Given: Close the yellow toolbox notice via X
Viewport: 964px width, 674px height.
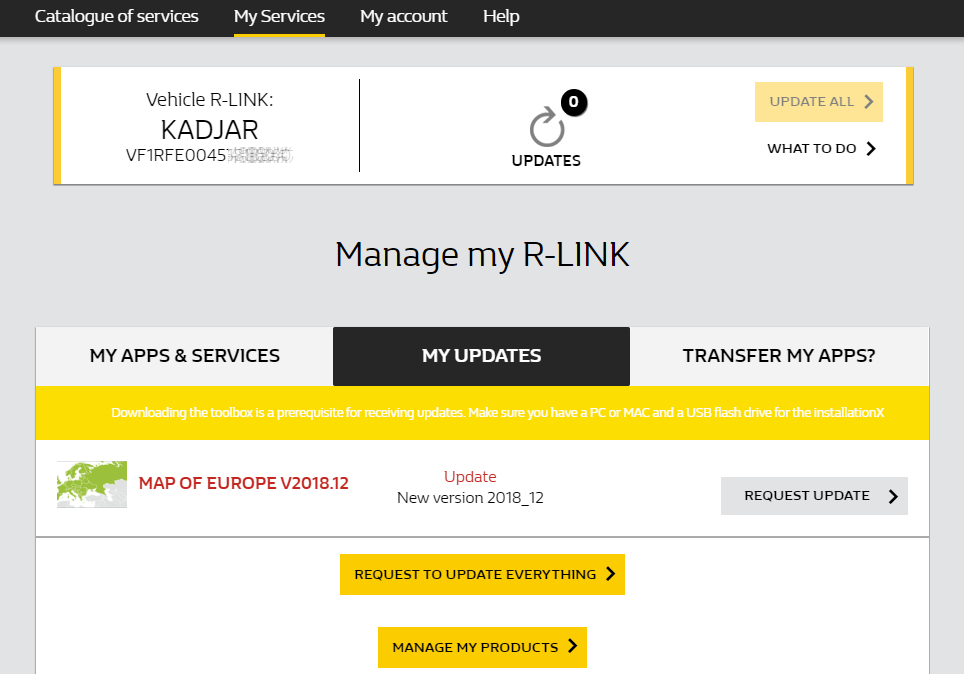Looking at the screenshot, I should tap(879, 413).
